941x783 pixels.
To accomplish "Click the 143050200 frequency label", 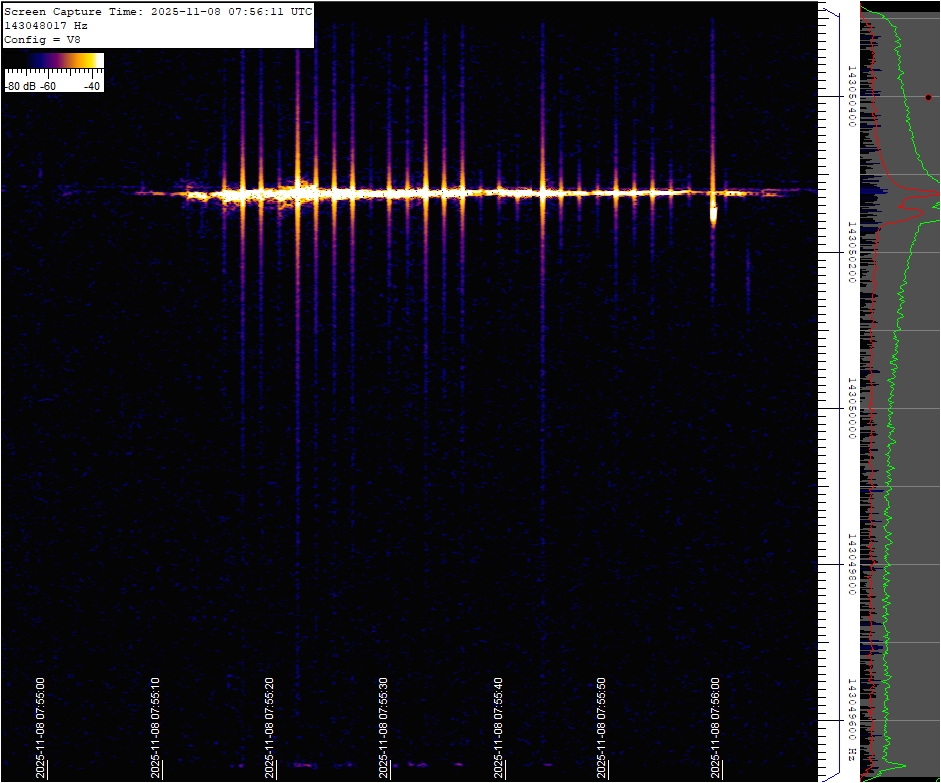I will point(850,252).
